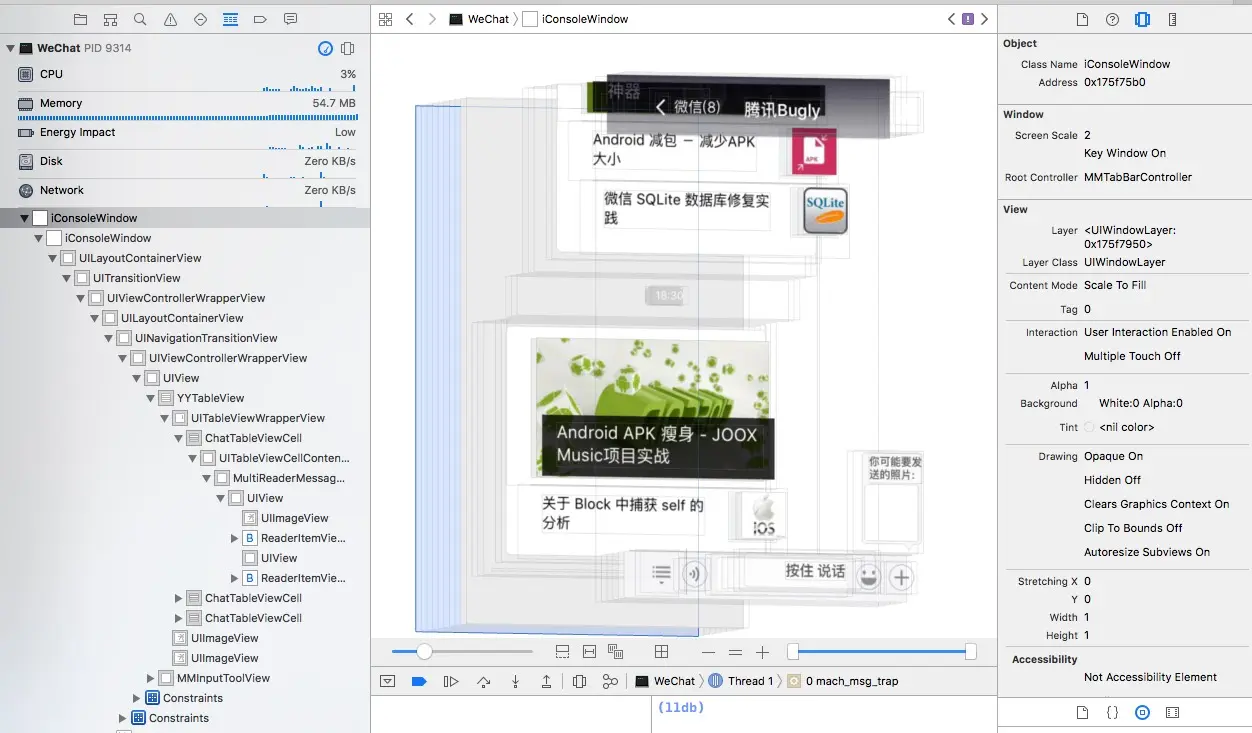Toggle Show Constraints button
This screenshot has width=1252, height=733.
589,652
